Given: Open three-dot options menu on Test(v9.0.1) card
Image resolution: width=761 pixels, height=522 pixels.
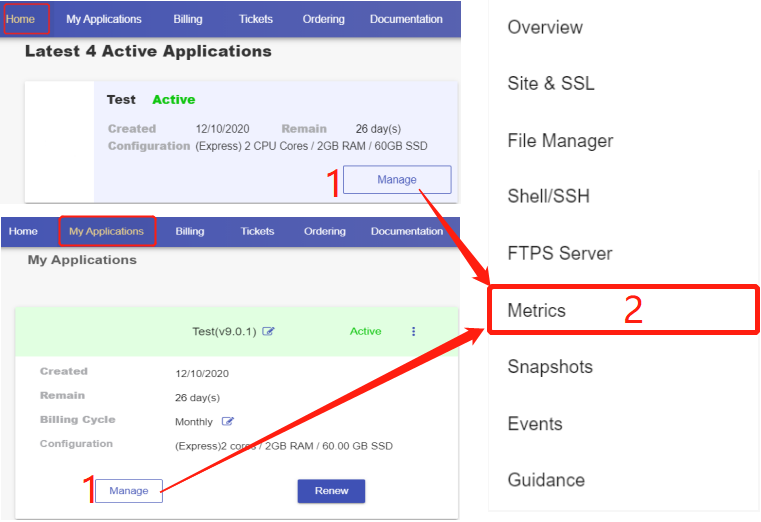Looking at the screenshot, I should [x=414, y=332].
